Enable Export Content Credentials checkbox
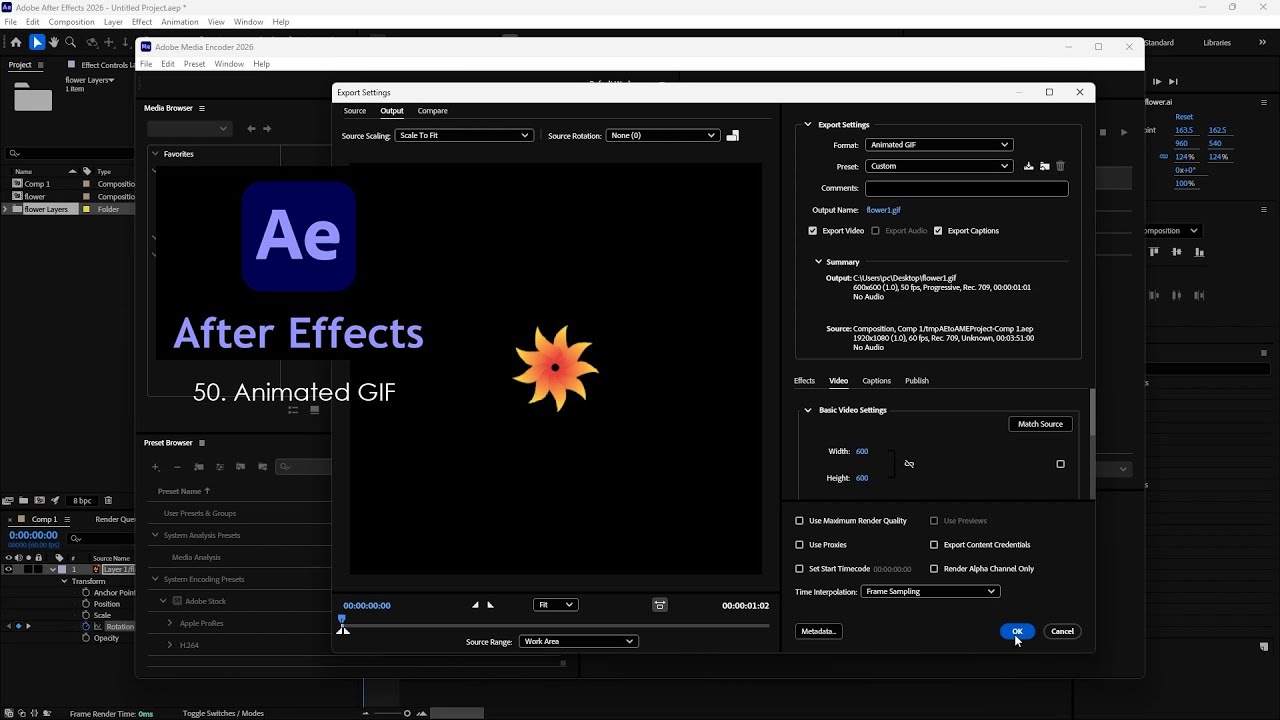The image size is (1280, 720). (934, 545)
